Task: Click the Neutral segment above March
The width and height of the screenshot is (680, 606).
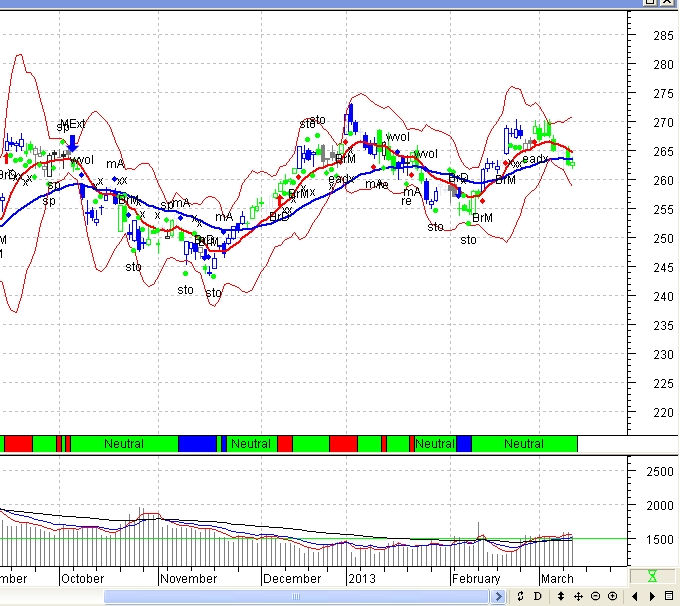Action: [524, 443]
